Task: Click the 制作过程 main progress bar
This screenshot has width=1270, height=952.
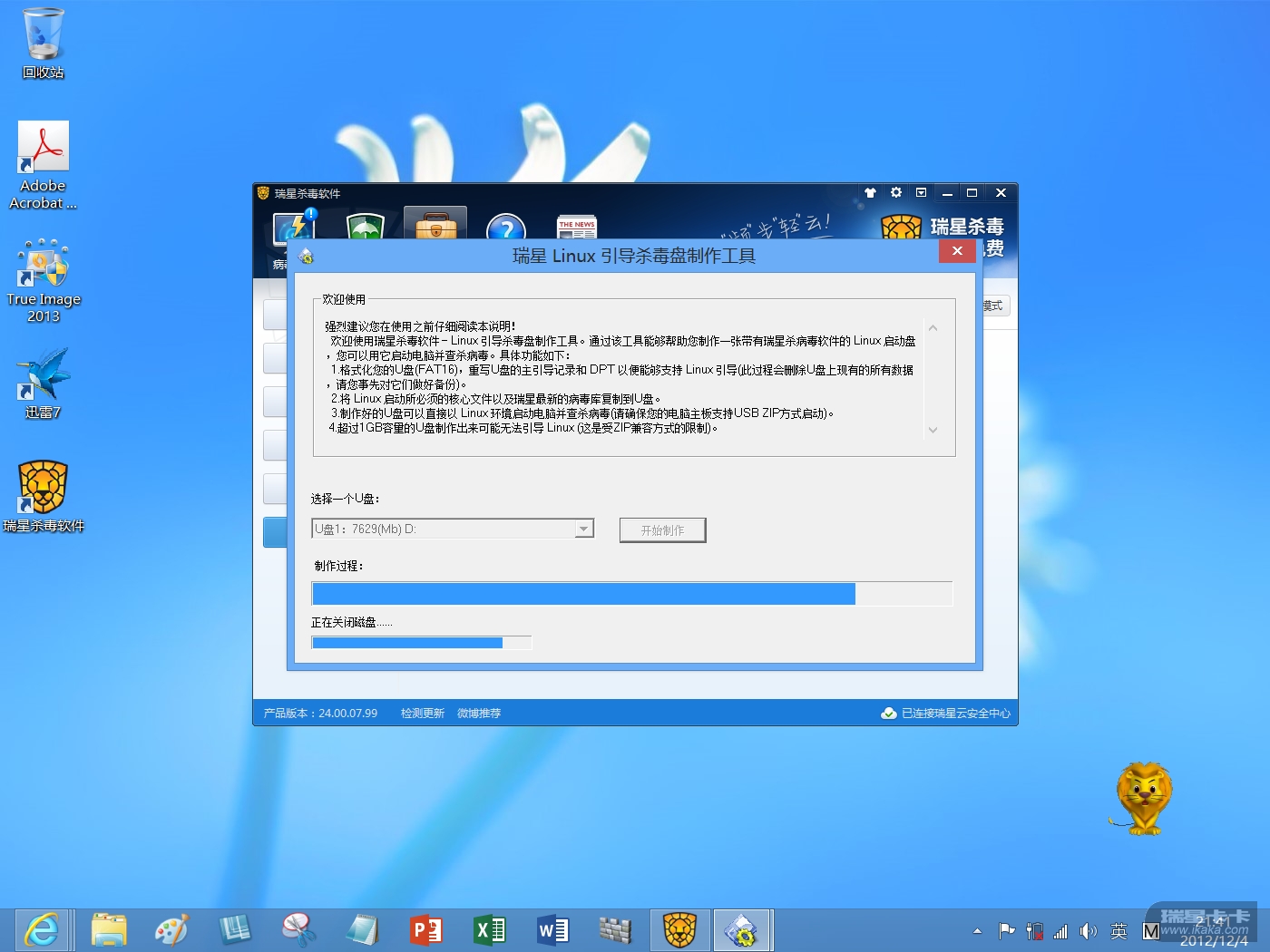Action: (x=632, y=594)
